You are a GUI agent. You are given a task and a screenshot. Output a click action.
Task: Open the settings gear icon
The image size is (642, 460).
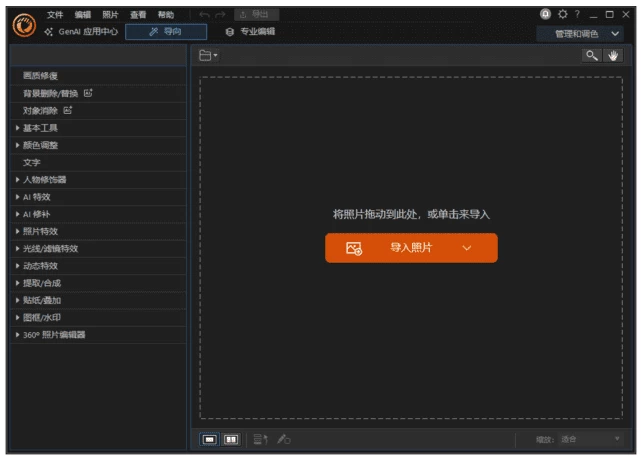[562, 14]
